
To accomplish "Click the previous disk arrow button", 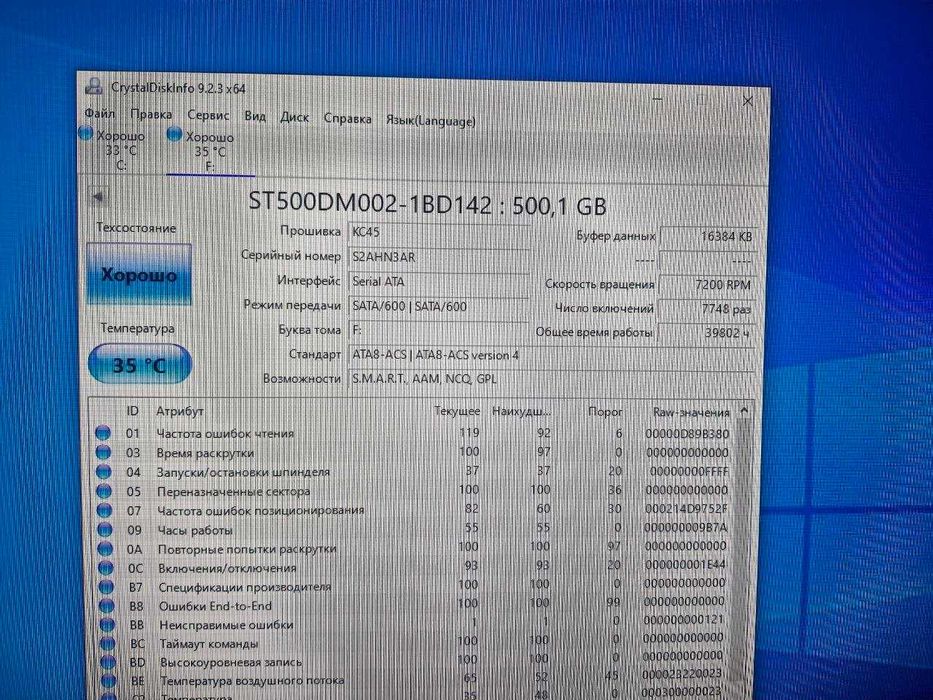I will click(x=98, y=196).
